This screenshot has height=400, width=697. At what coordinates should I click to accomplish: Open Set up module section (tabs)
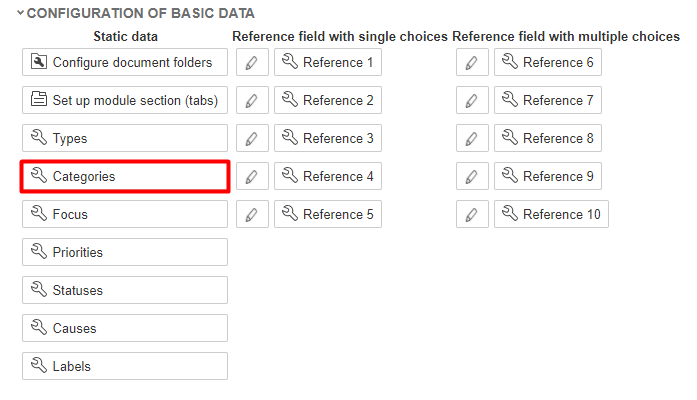coord(125,101)
